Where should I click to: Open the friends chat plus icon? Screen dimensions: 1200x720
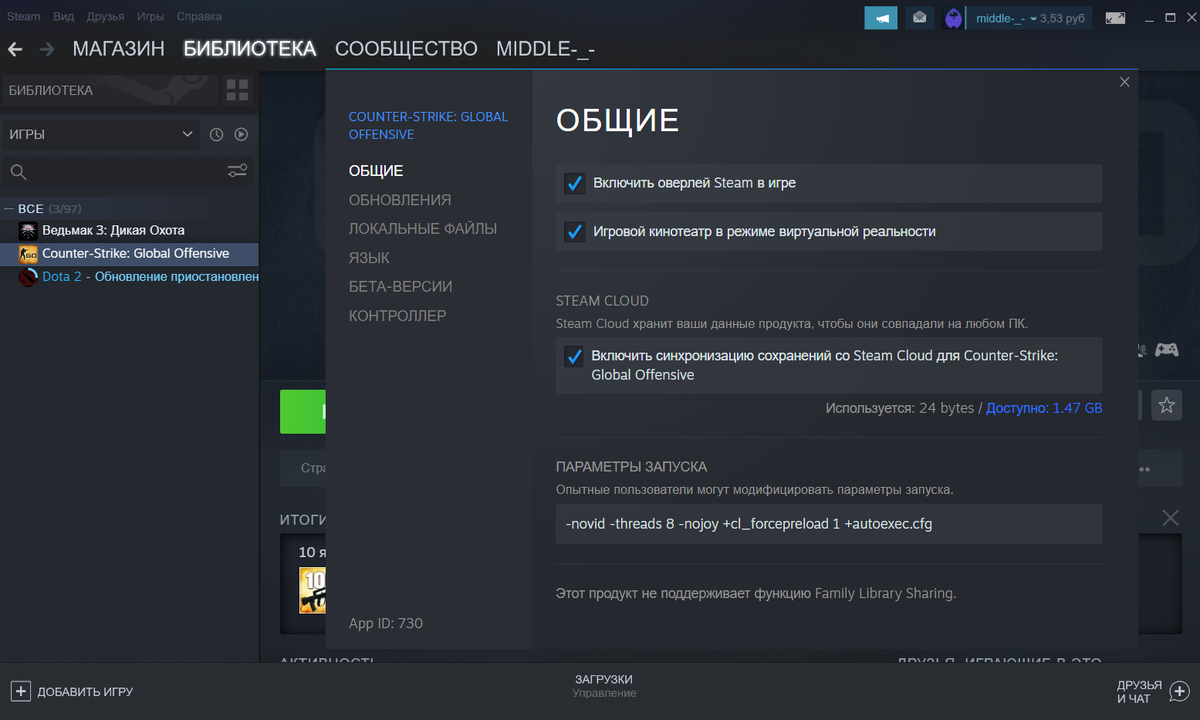[1179, 691]
